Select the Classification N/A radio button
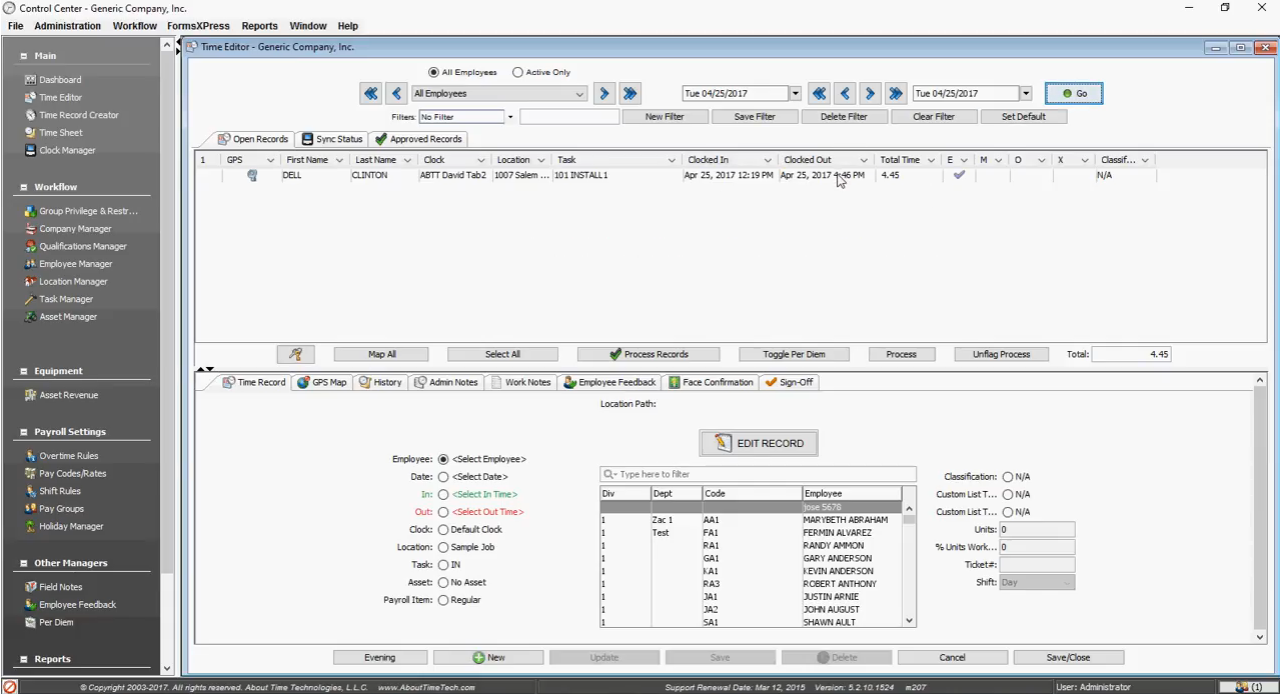 (x=1007, y=477)
